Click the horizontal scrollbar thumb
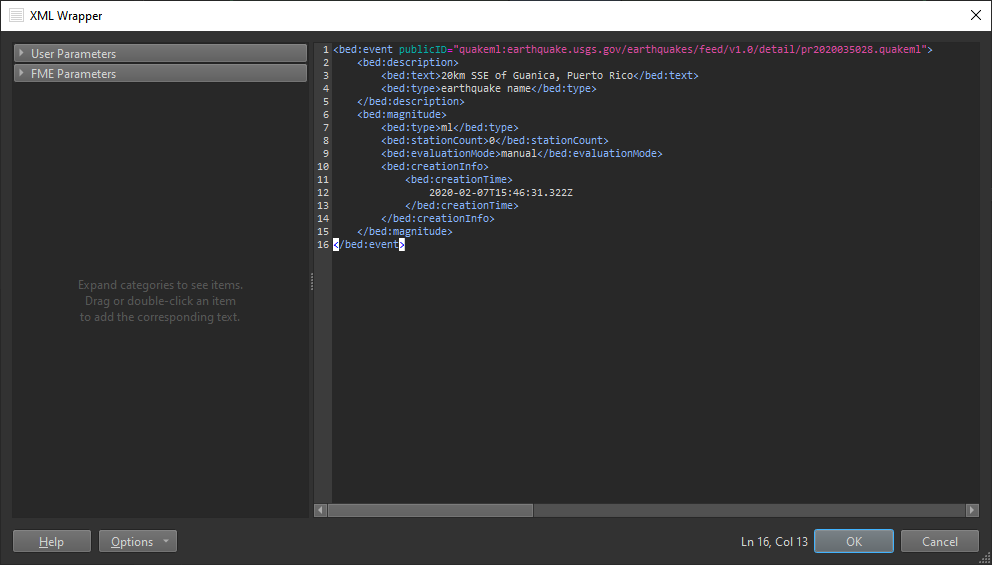The height and width of the screenshot is (565, 992). click(x=430, y=510)
